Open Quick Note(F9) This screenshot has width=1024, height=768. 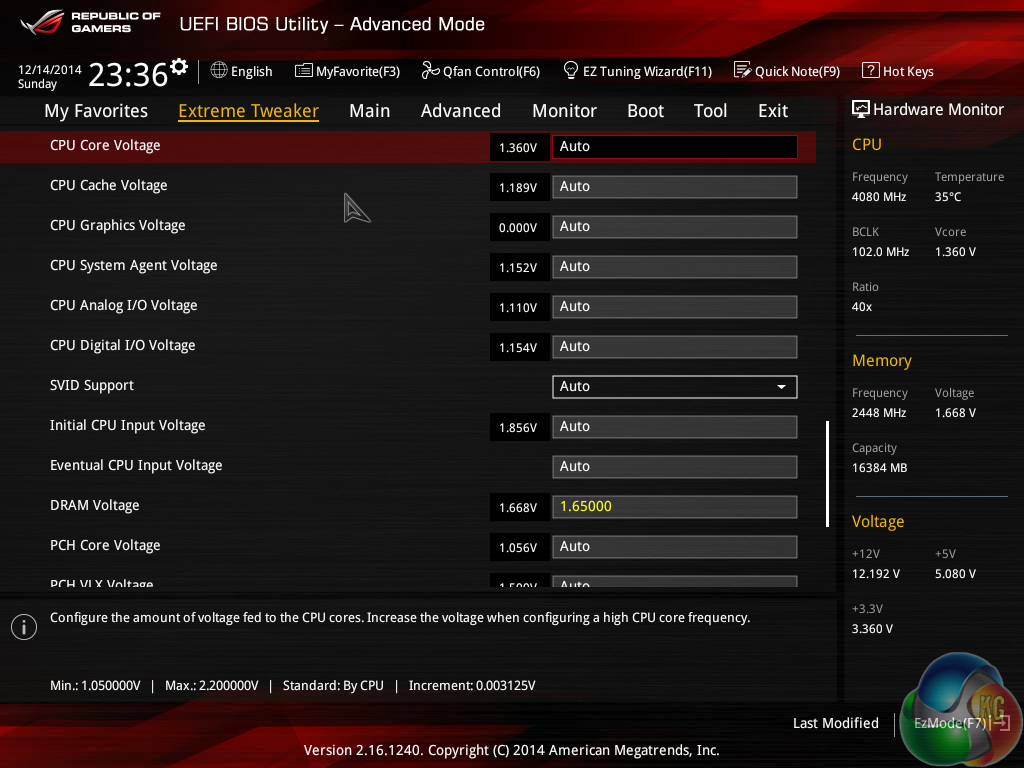tap(787, 71)
